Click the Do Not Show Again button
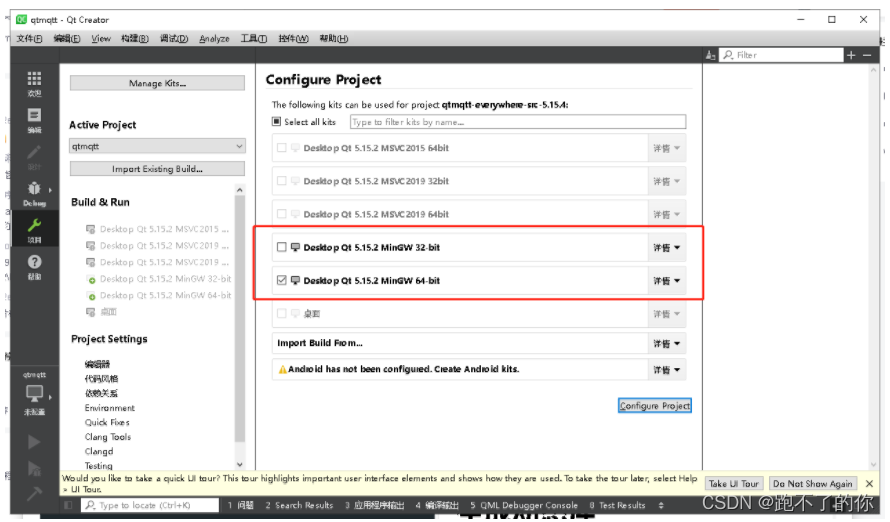 point(813,483)
